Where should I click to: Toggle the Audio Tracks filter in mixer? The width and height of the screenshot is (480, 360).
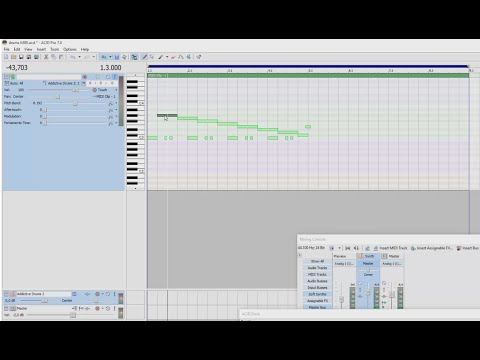[317, 268]
